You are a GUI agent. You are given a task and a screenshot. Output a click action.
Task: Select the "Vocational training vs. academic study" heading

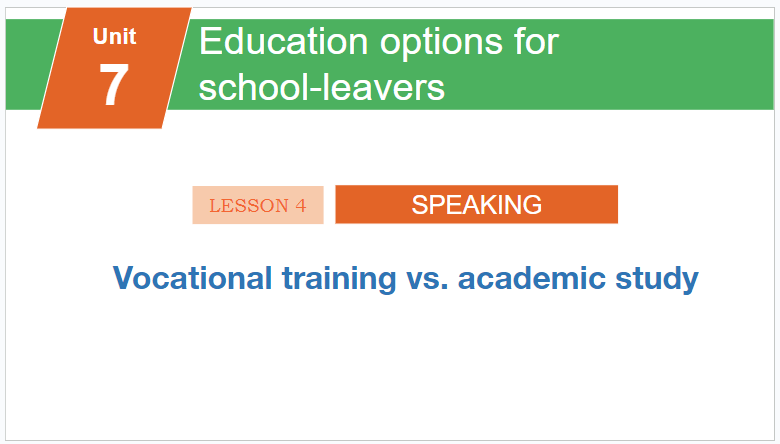pyautogui.click(x=405, y=278)
